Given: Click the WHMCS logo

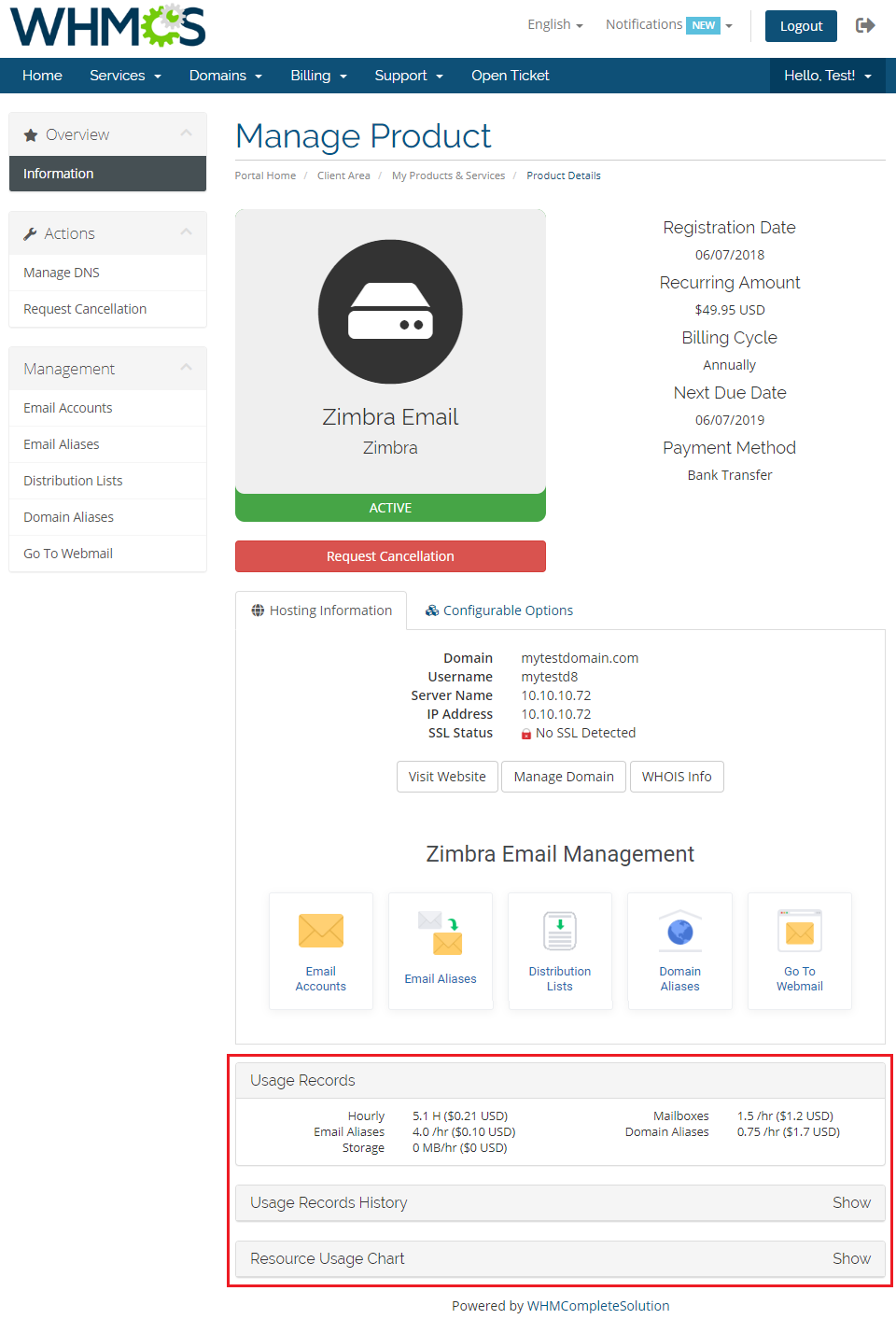Looking at the screenshot, I should 107,25.
